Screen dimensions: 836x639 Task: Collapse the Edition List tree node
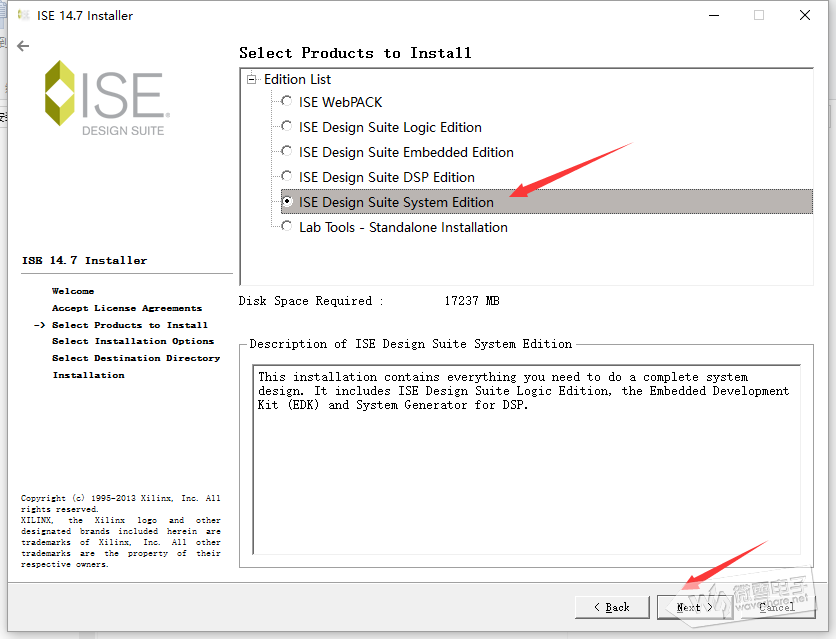click(252, 79)
